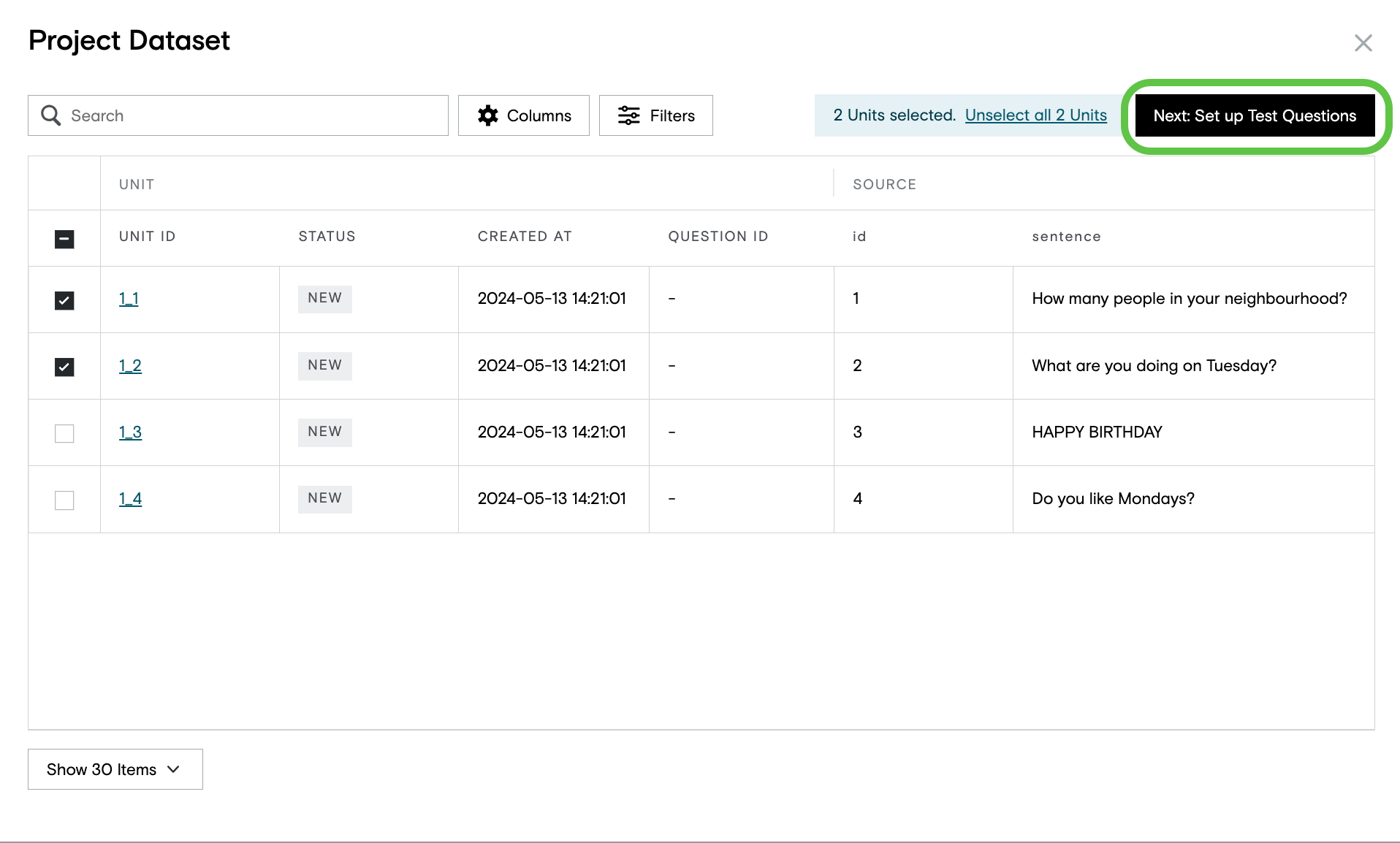Click the '2 Units selected.' status text
The image size is (1400, 843).
click(894, 115)
